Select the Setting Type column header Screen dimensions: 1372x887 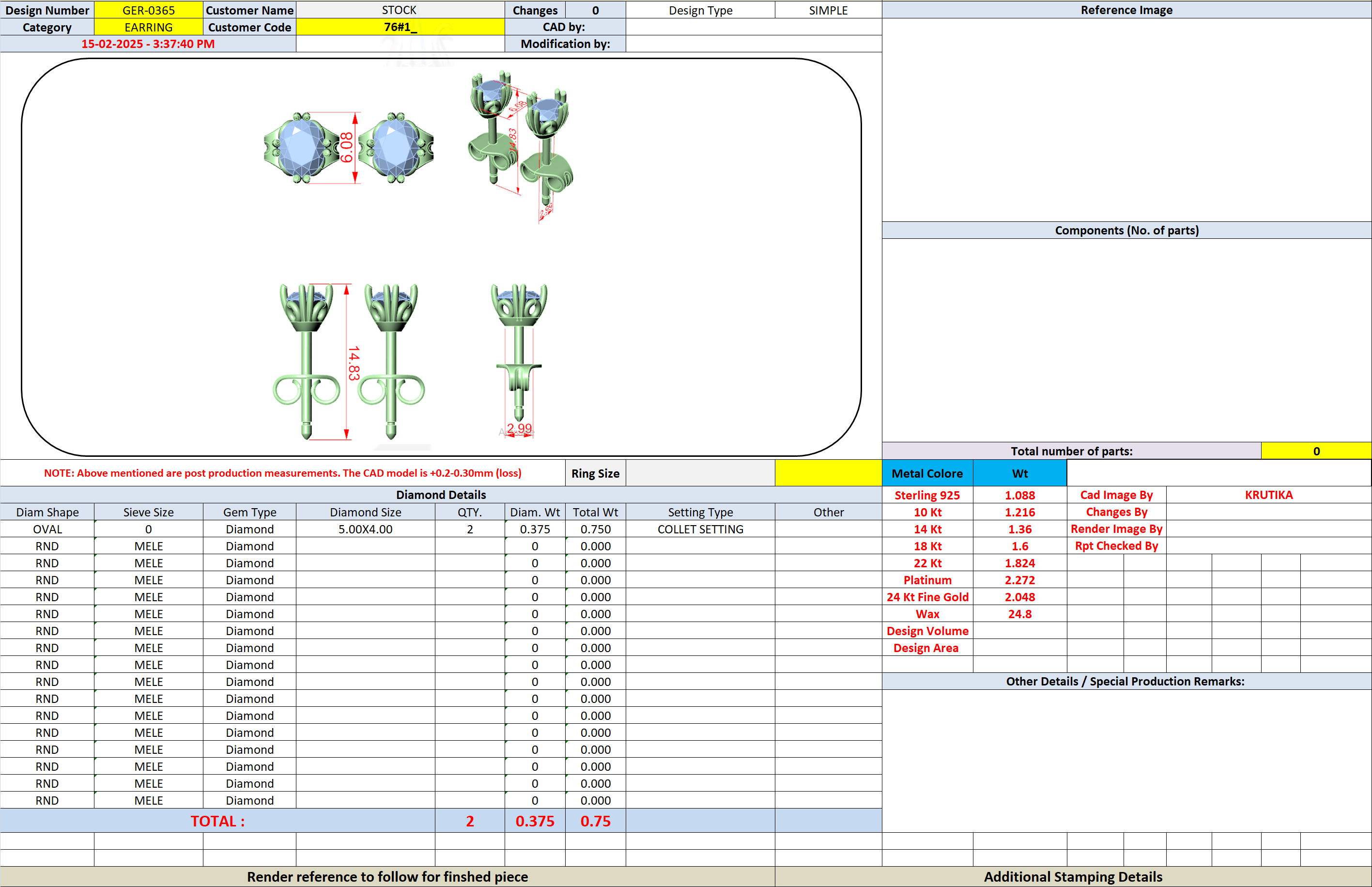click(x=700, y=512)
